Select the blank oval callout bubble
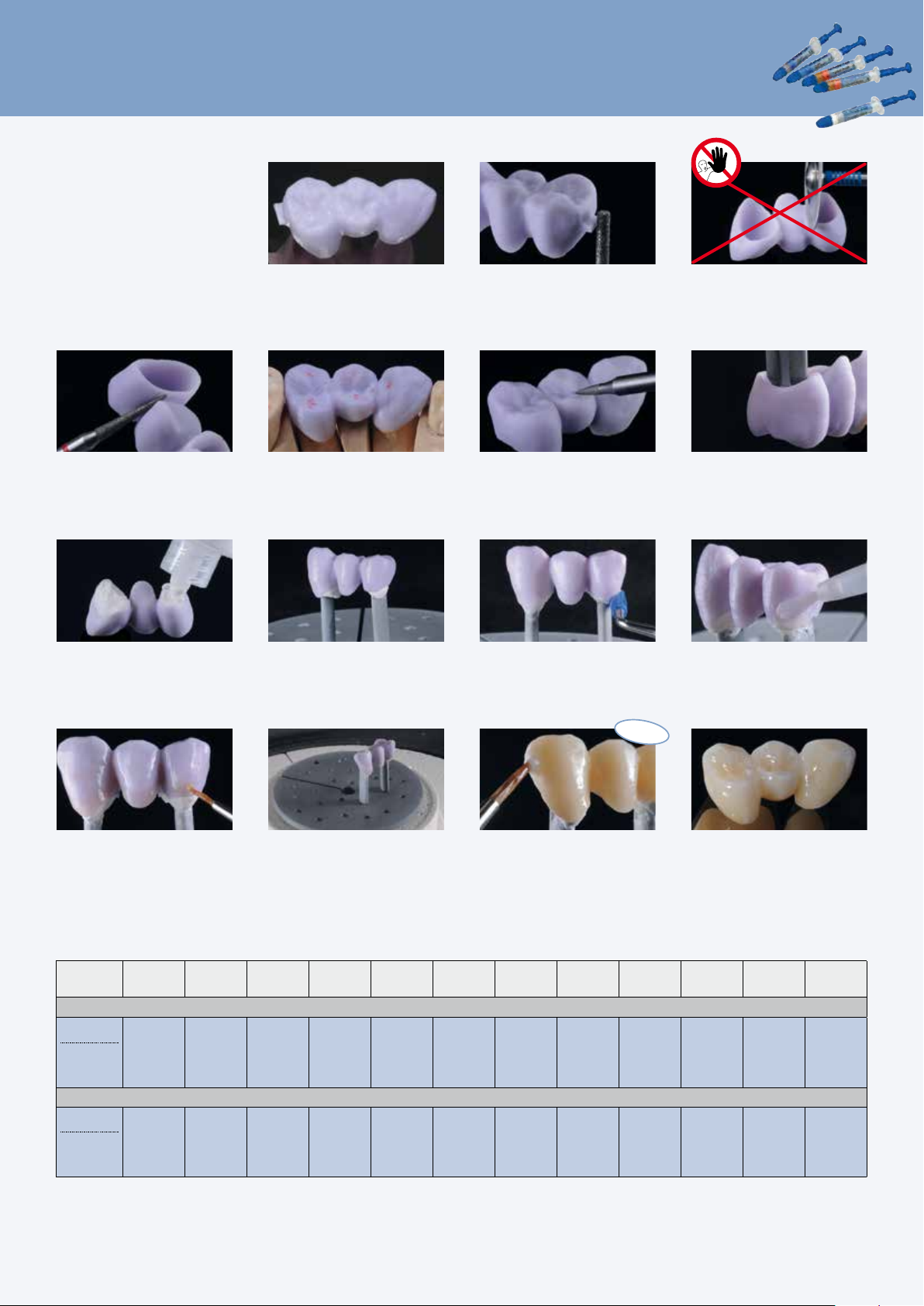Screen dimensions: 924x1306 (642, 733)
